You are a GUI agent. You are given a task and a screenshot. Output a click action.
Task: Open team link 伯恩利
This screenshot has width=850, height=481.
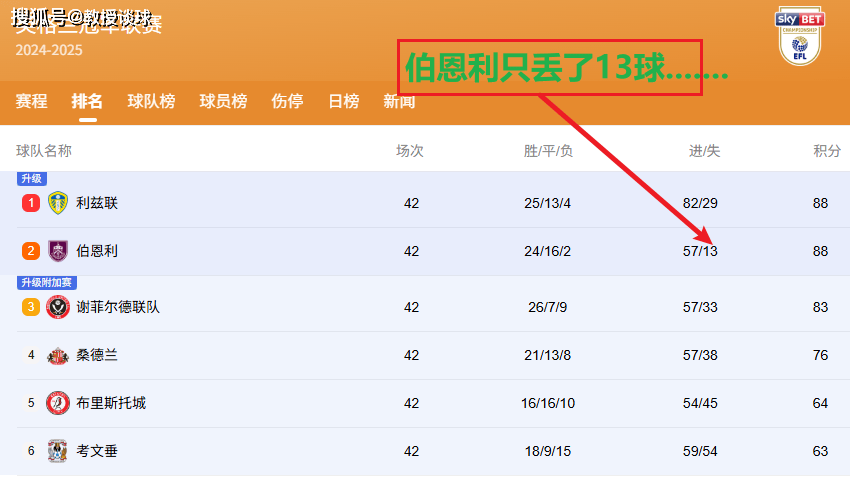coord(97,251)
